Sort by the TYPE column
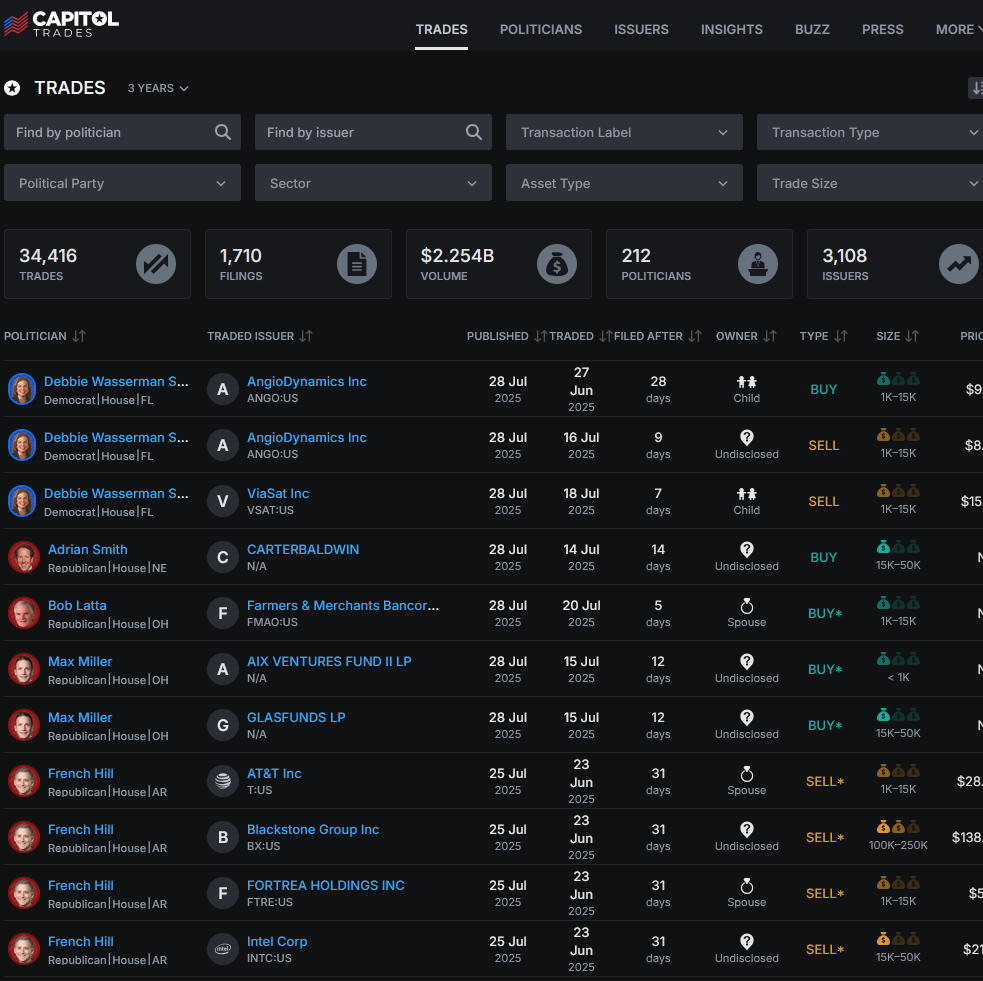The height and width of the screenshot is (981, 983). 823,337
